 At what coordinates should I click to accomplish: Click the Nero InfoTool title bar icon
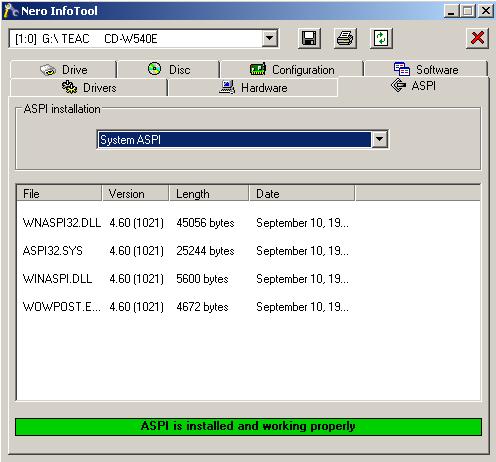coord(10,10)
